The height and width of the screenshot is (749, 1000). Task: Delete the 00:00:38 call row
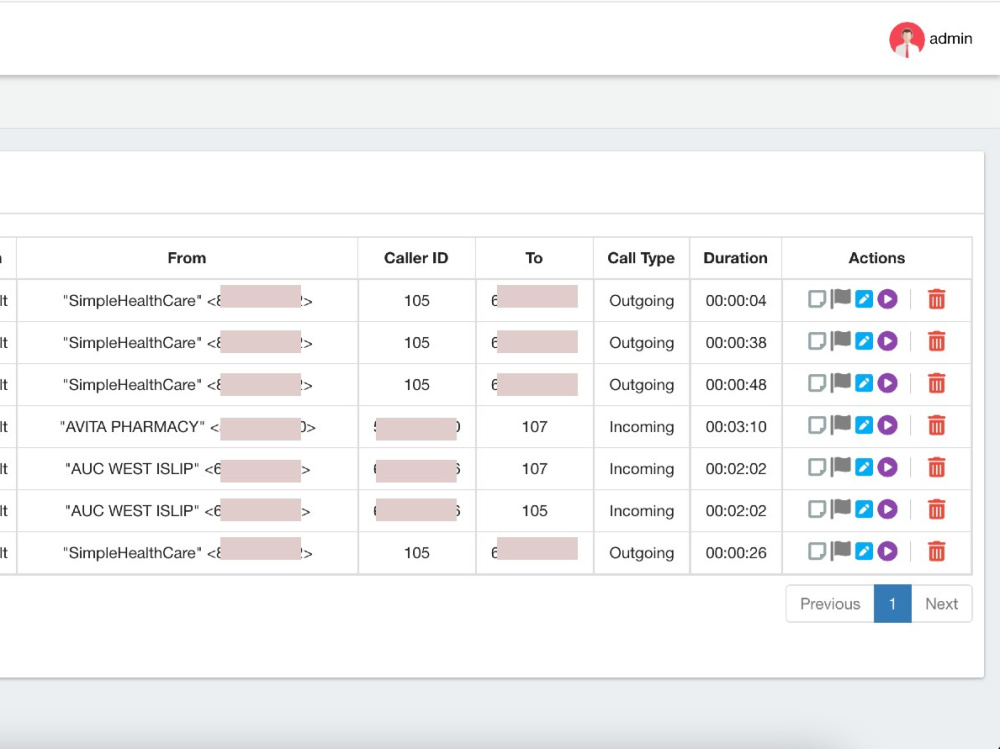pyautogui.click(x=936, y=341)
